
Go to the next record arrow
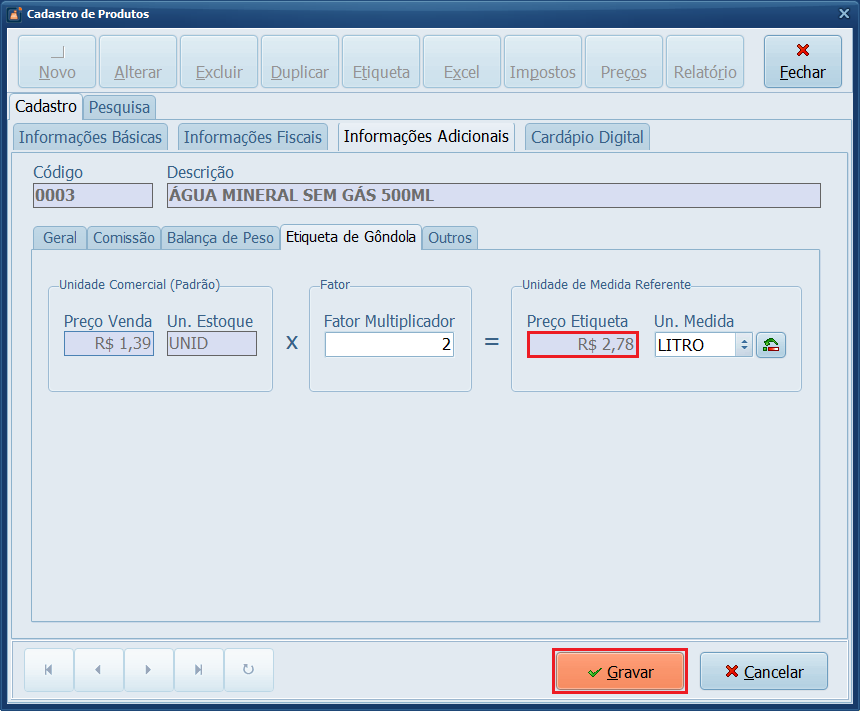(x=148, y=670)
